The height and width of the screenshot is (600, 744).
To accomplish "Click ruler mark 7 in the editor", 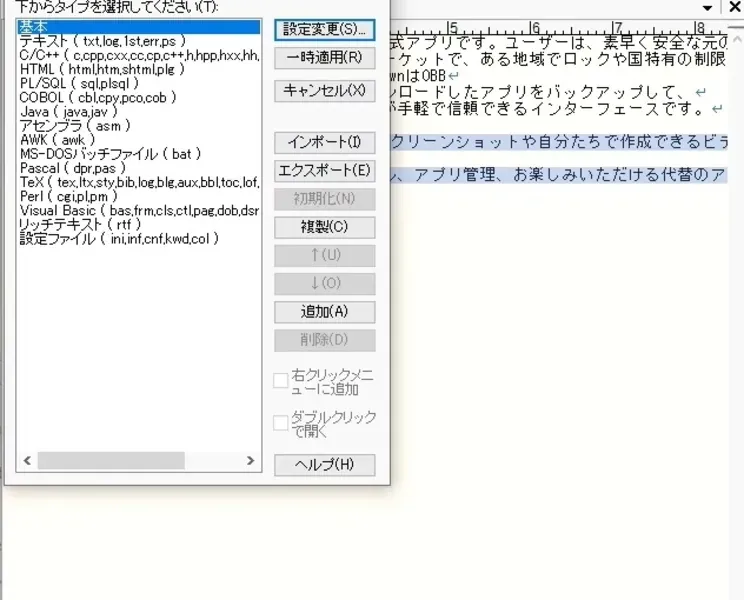I will pyautogui.click(x=617, y=28).
